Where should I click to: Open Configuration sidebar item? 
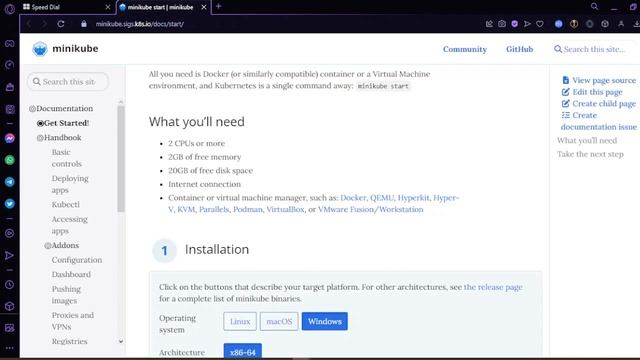(x=77, y=260)
